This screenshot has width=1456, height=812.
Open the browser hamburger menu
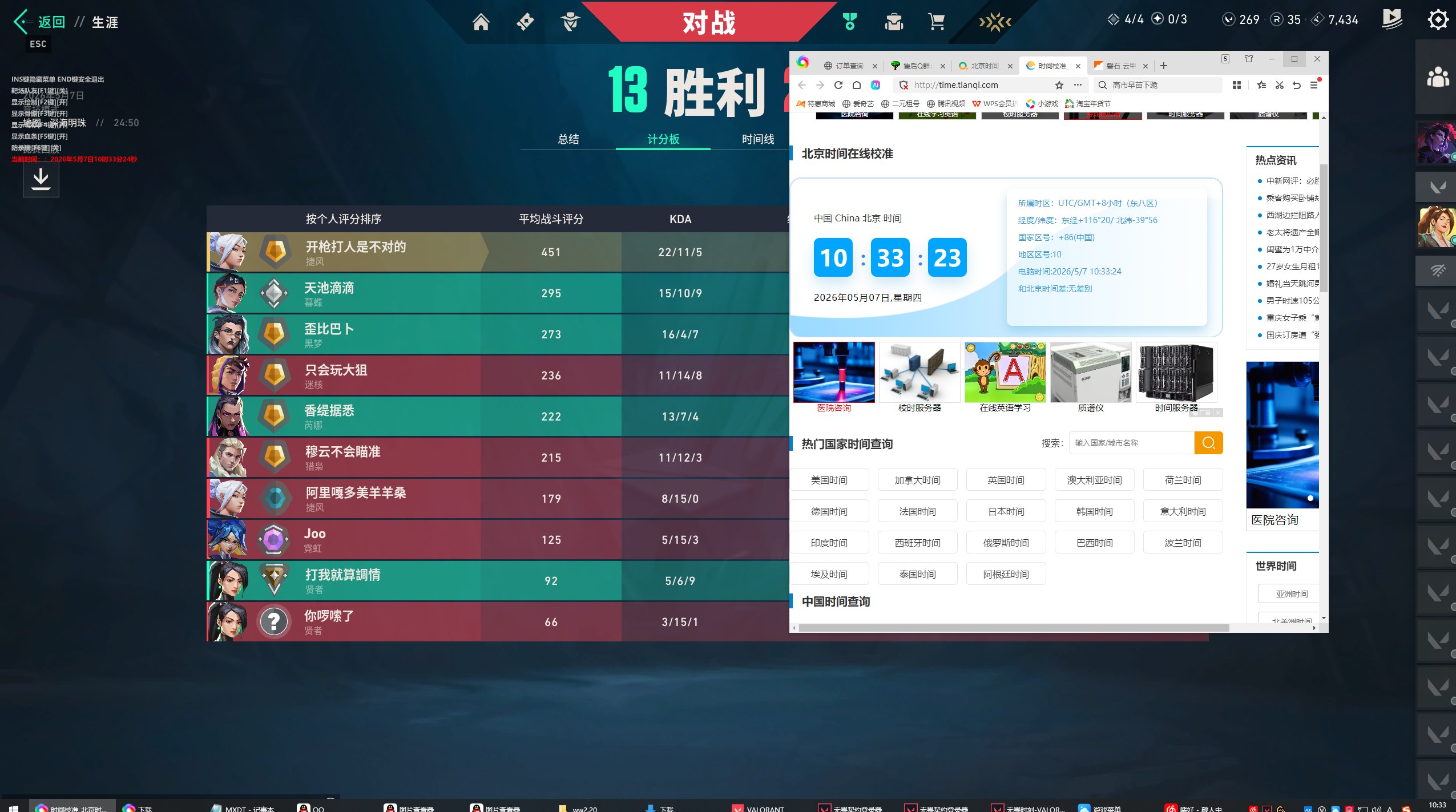[1314, 85]
